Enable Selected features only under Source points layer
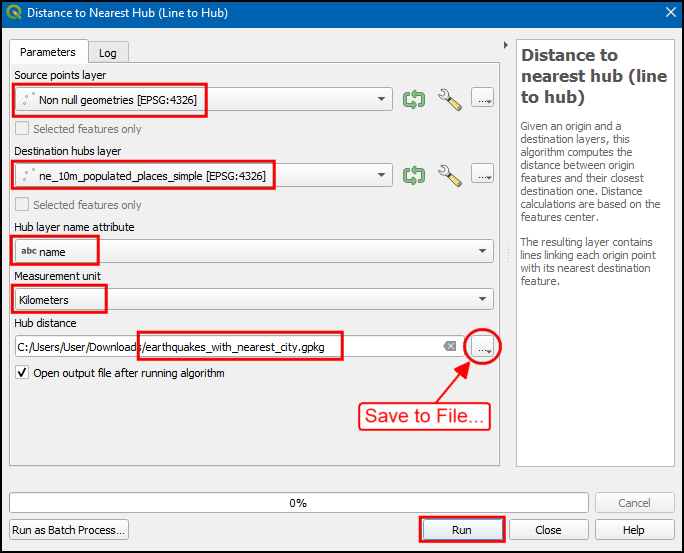 point(22,129)
